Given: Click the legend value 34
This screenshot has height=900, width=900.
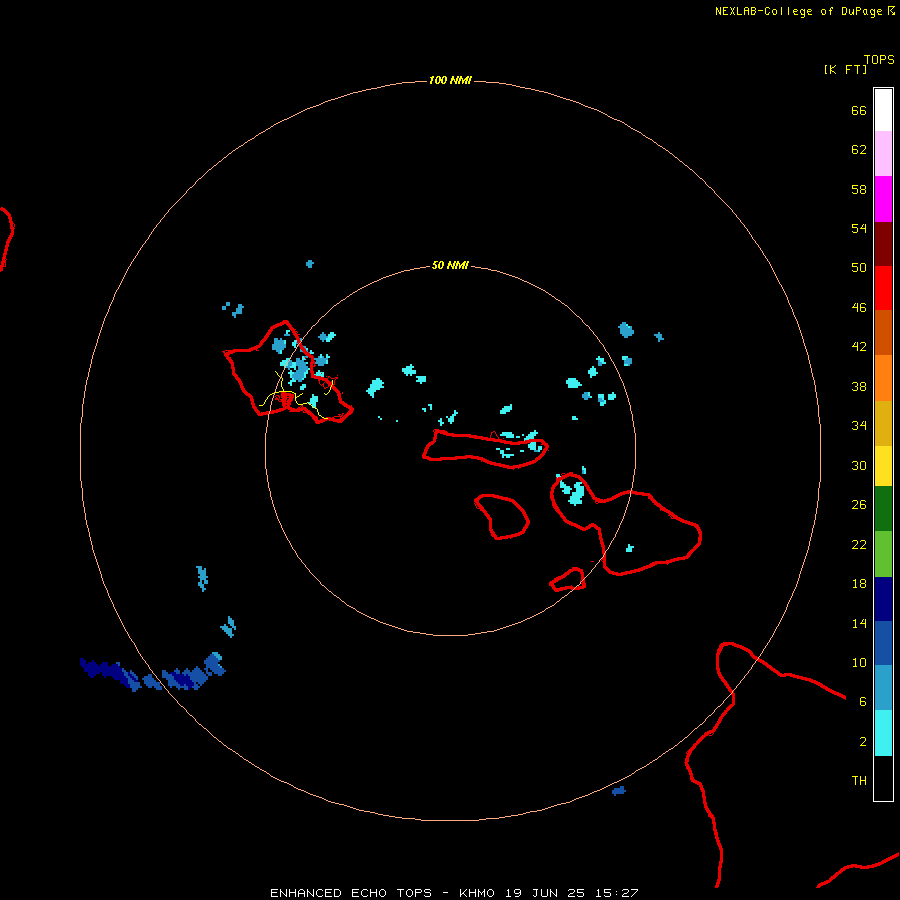Looking at the screenshot, I should click(x=859, y=425).
